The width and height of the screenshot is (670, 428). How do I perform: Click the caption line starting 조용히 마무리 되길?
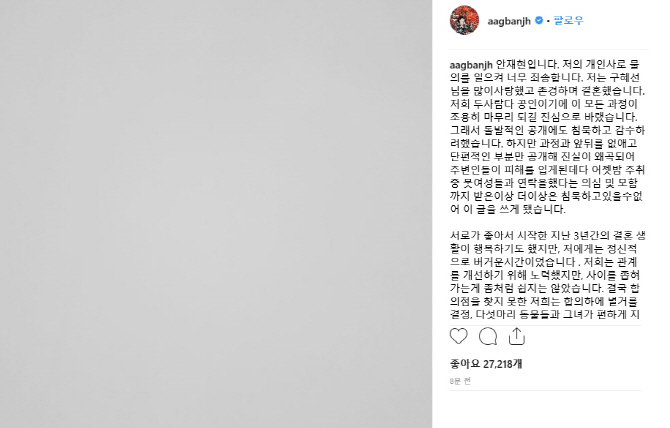[543, 117]
